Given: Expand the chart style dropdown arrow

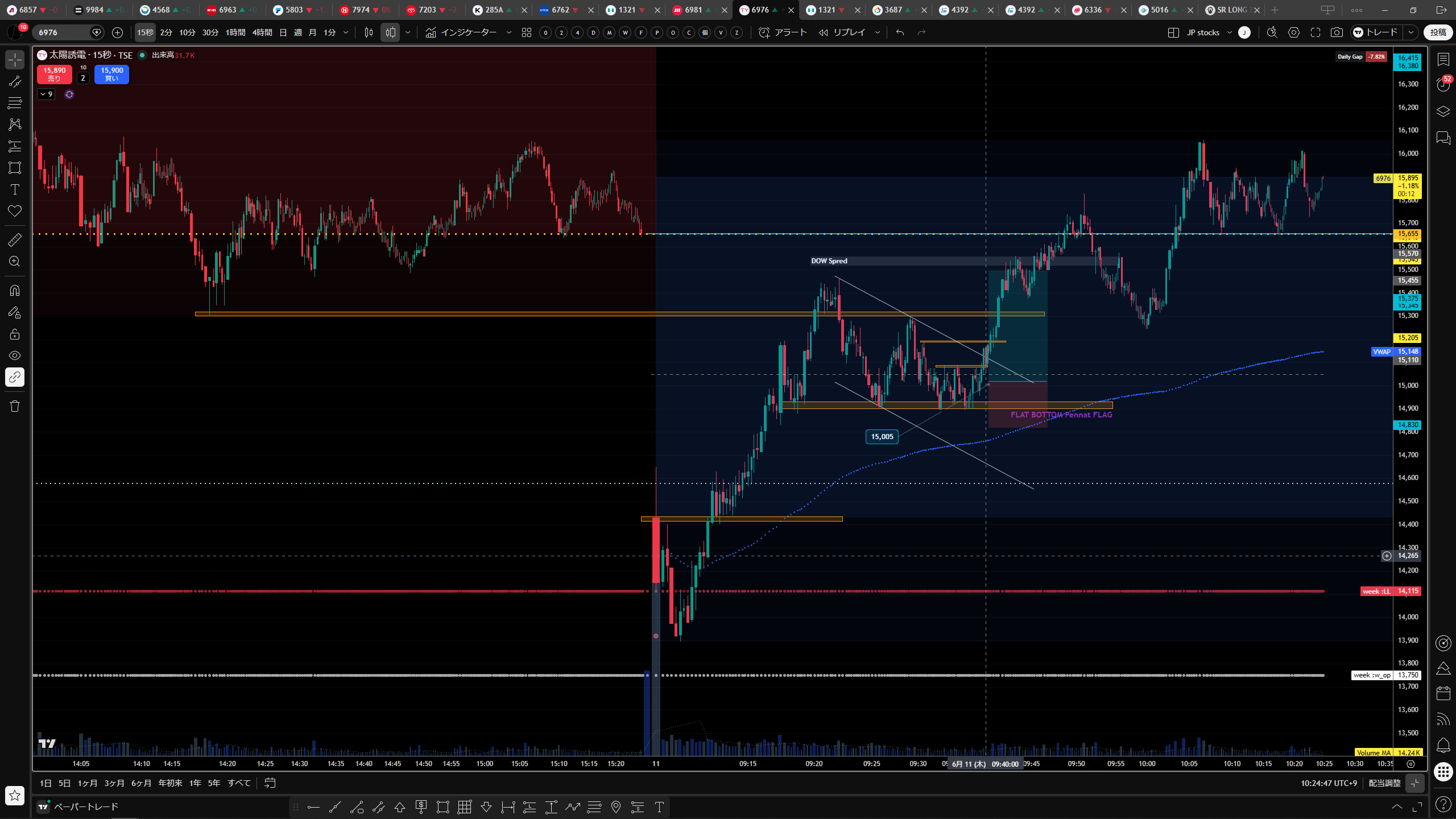Looking at the screenshot, I should coord(408,32).
